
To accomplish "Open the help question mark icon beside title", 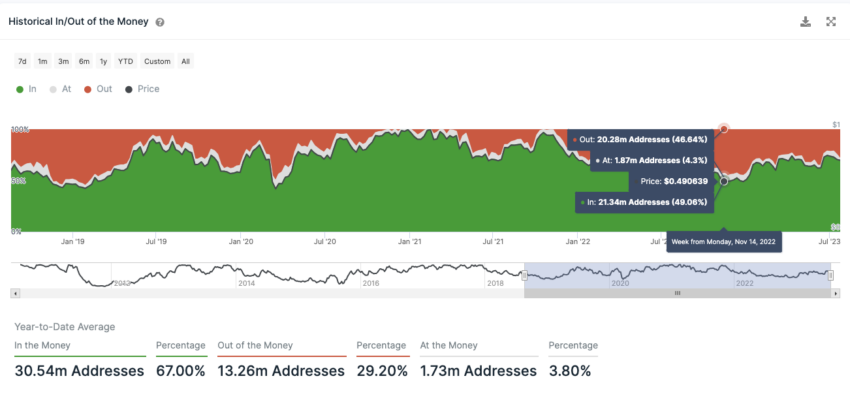I will pyautogui.click(x=160, y=23).
